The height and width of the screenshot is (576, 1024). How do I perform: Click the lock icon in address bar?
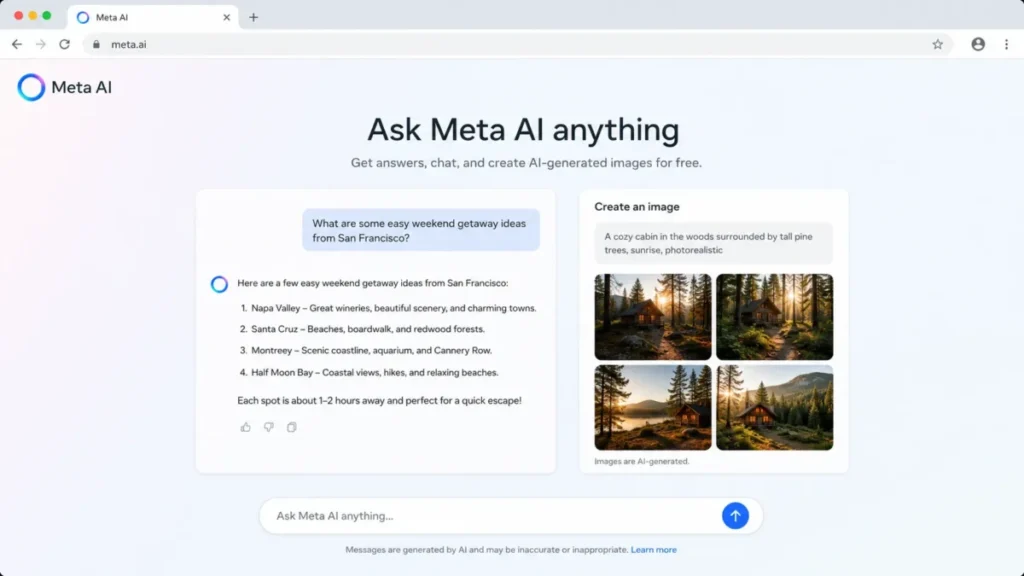97,44
